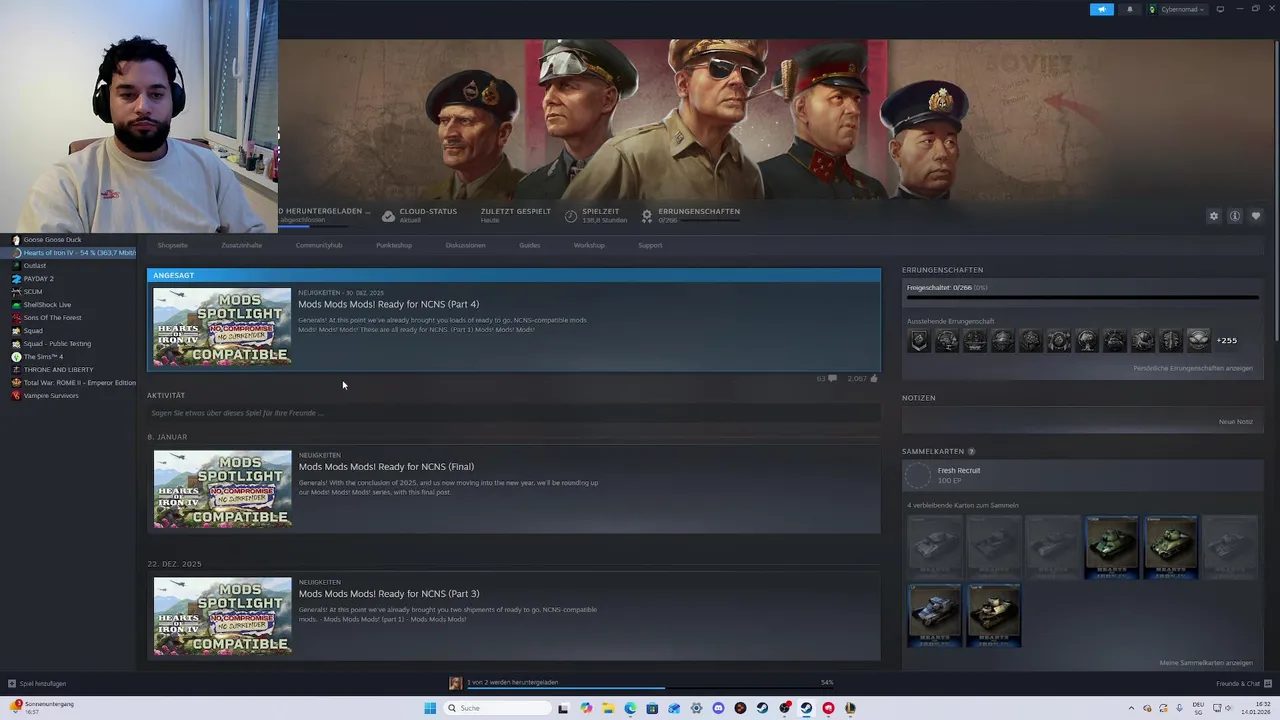This screenshot has width=1280, height=720.
Task: Click the Sammelkarten help question mark
Action: (971, 452)
